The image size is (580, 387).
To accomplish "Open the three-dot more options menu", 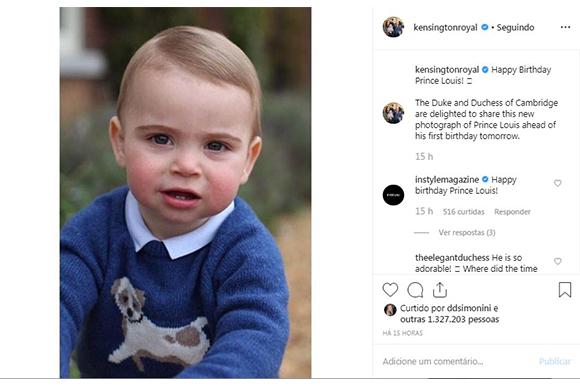I will coord(565,27).
